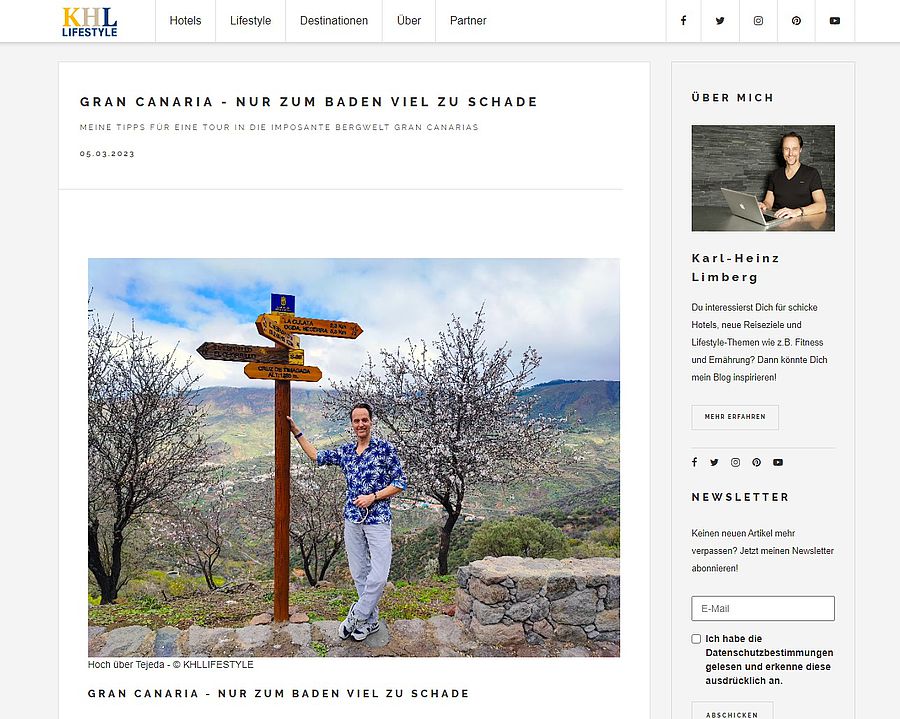
Task: Open the Über menu item
Action: (x=409, y=21)
